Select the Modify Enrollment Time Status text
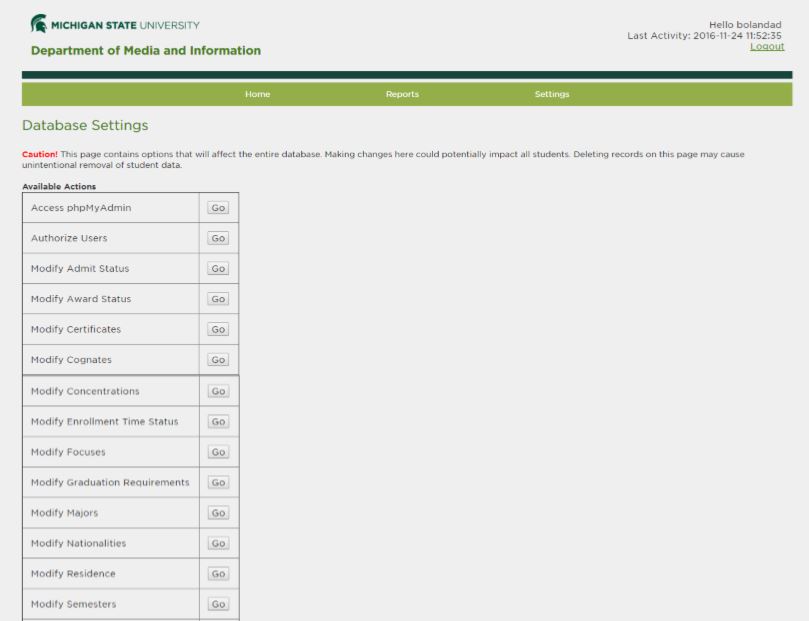809x621 pixels. (105, 421)
